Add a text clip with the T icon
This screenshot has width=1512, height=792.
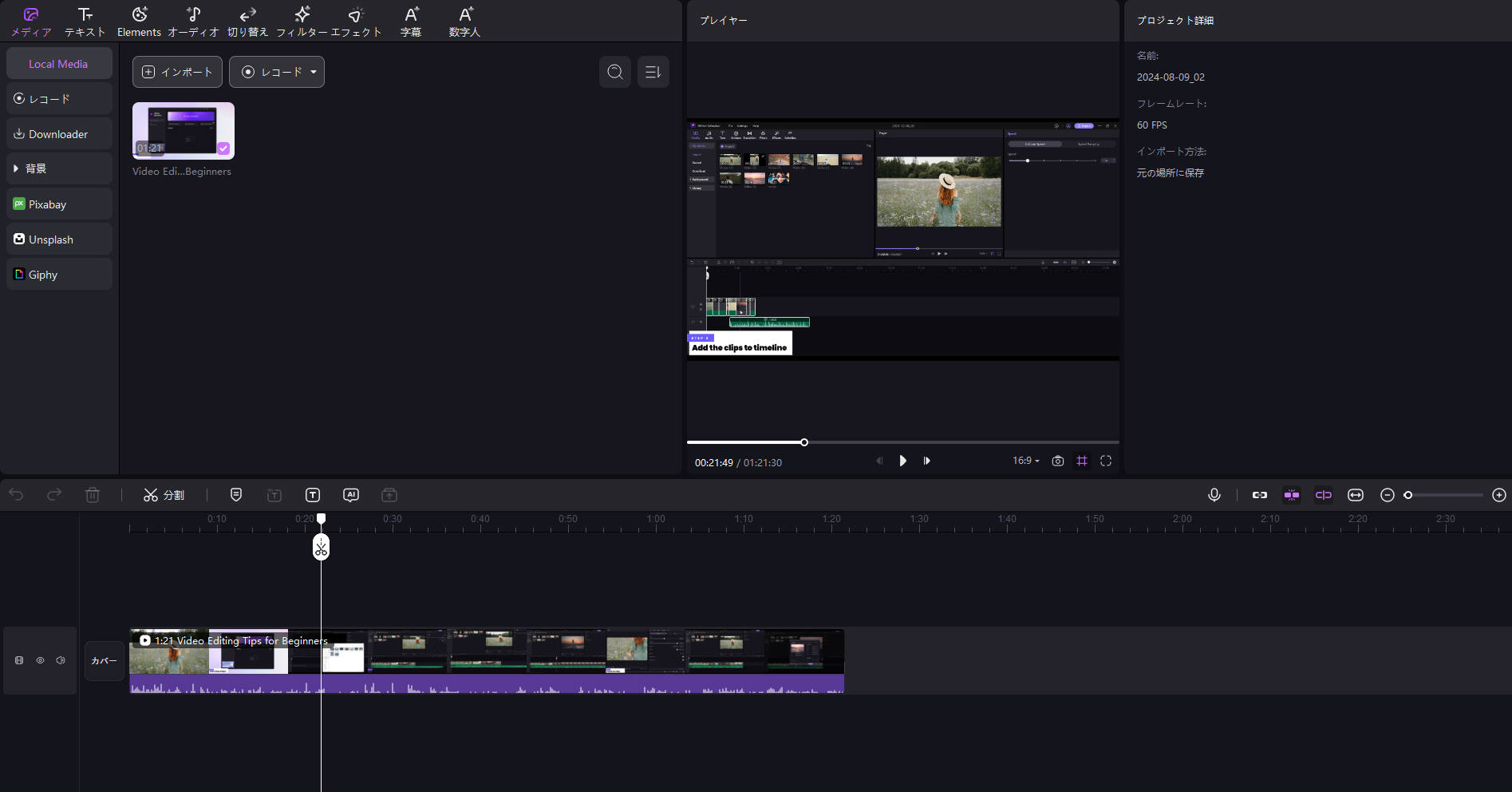point(313,495)
